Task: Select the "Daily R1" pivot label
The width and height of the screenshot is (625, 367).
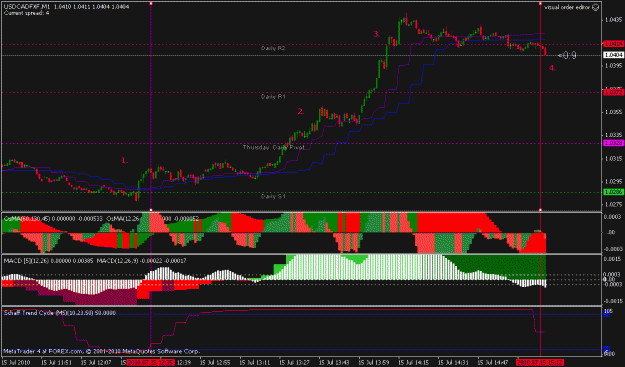Action: pos(273,96)
